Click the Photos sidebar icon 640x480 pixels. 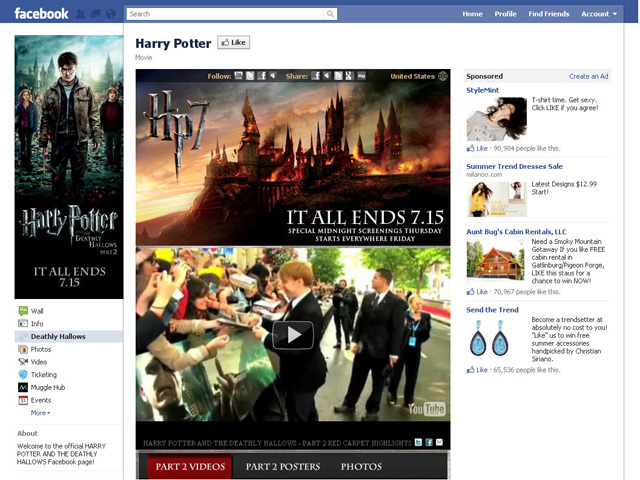(x=23, y=349)
